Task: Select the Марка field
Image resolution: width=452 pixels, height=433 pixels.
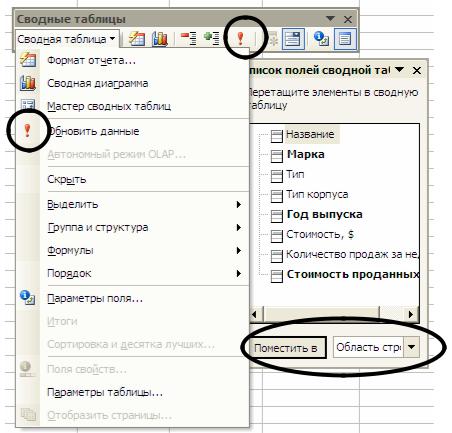Action: coord(306,154)
